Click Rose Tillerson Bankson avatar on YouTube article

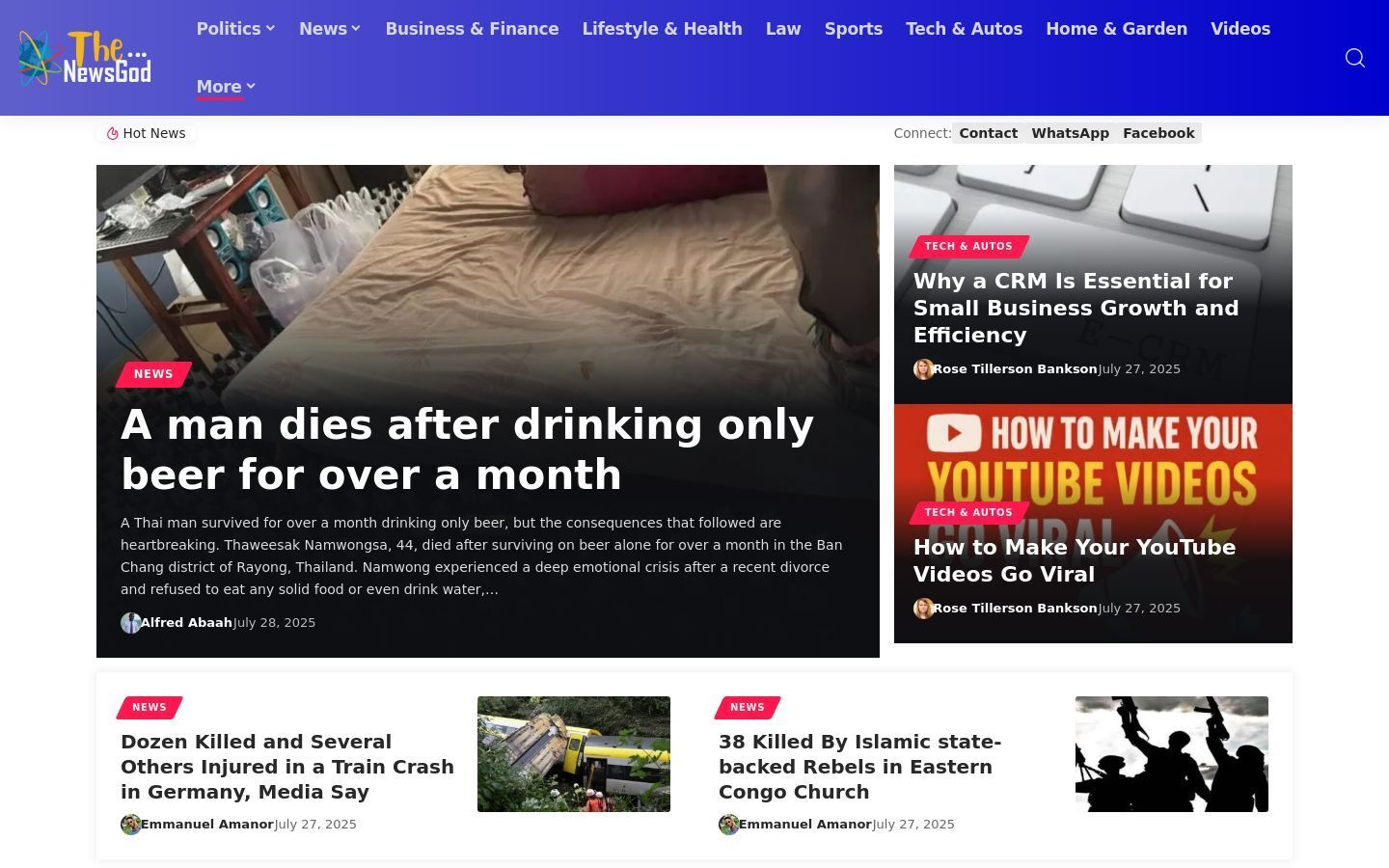tap(923, 609)
